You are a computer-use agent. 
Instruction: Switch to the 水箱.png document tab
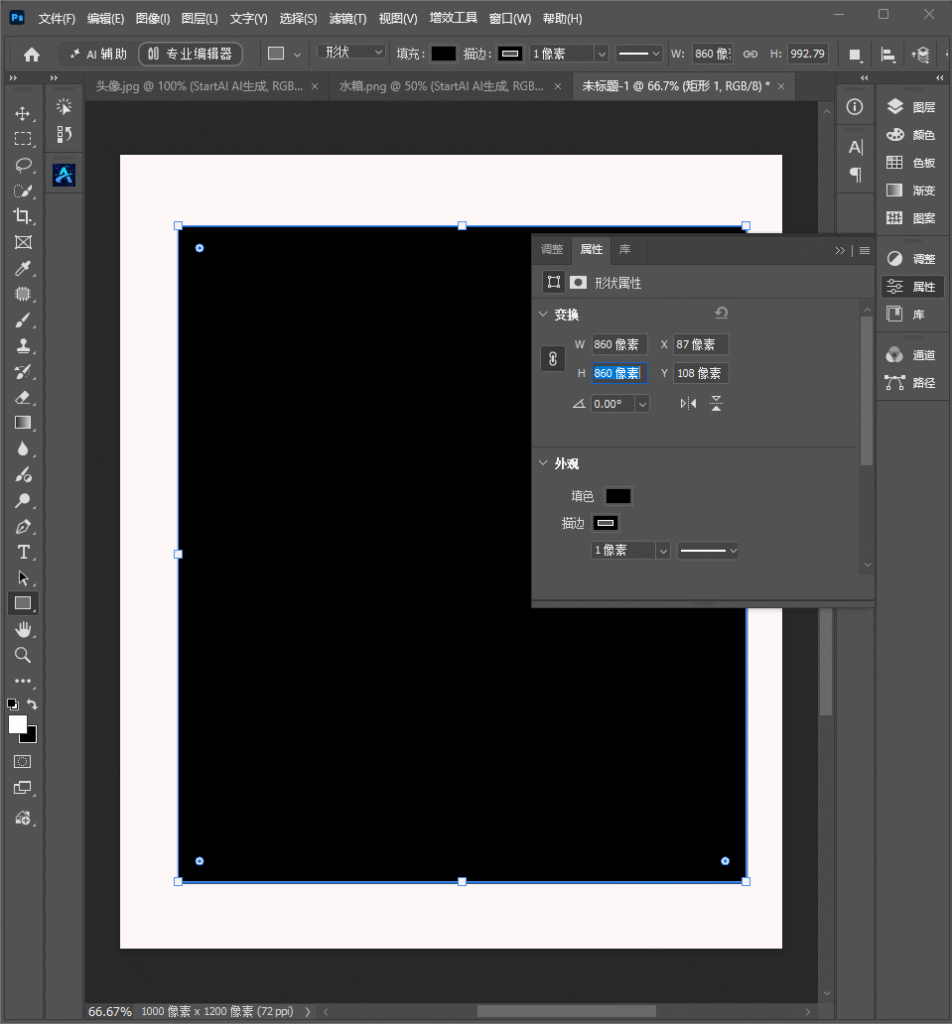pos(441,86)
